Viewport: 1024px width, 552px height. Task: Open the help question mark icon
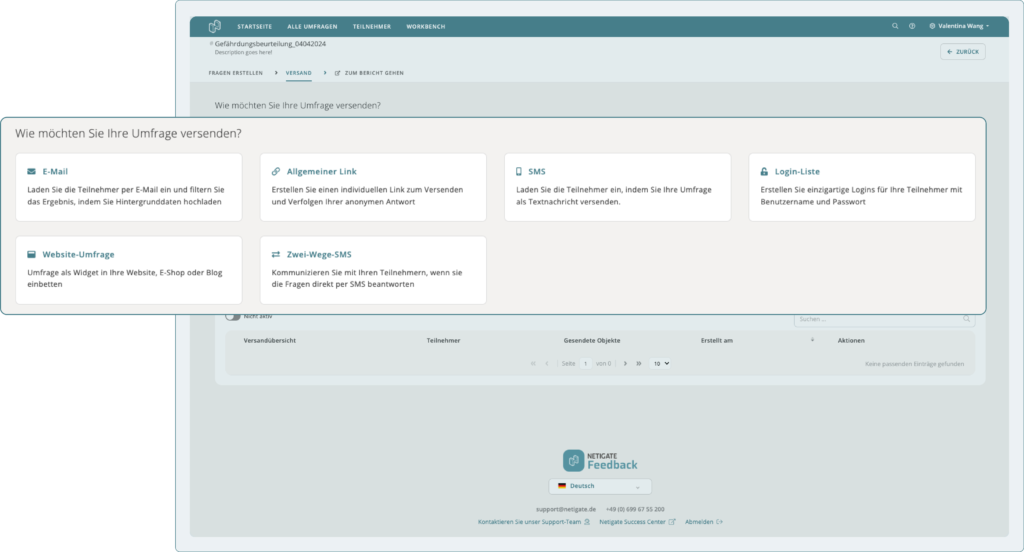point(912,26)
